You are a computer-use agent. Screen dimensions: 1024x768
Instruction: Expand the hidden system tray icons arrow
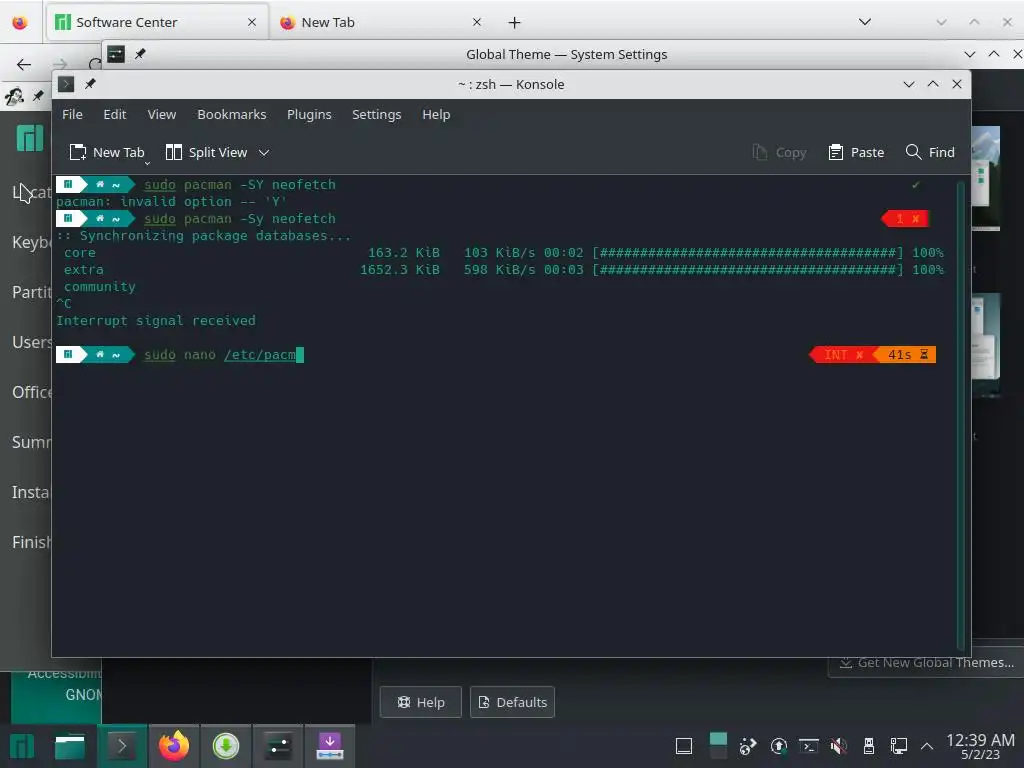click(926, 746)
